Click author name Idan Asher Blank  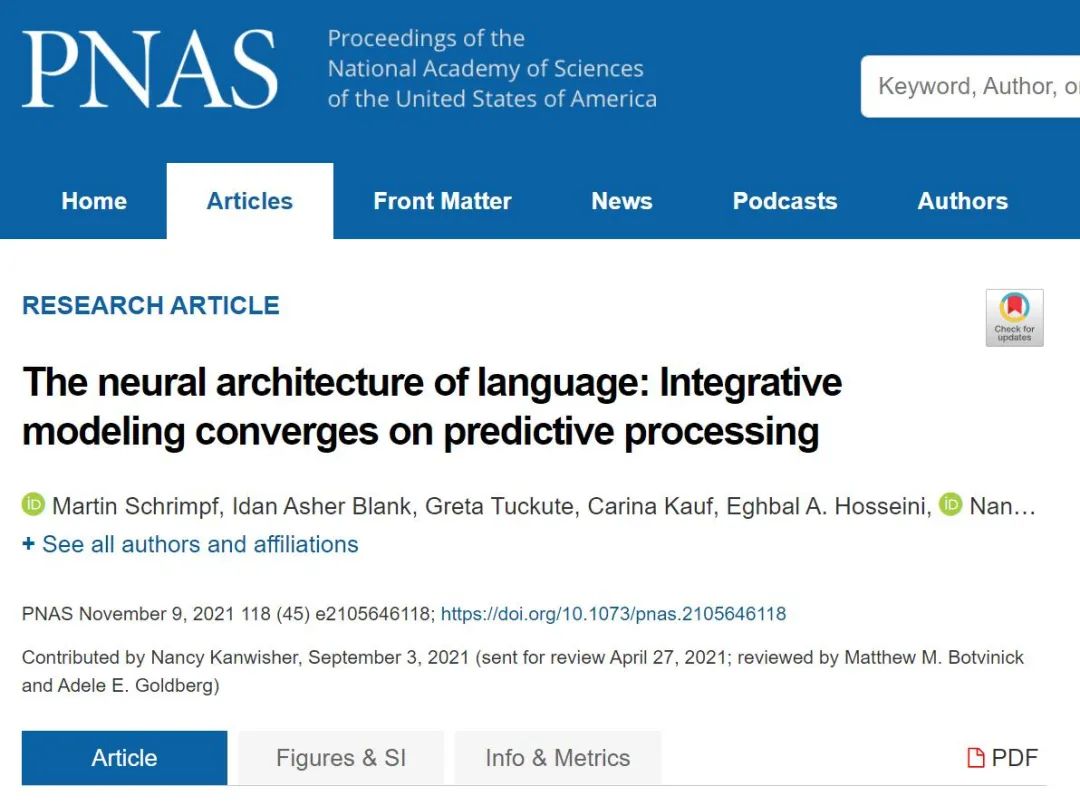(x=322, y=506)
